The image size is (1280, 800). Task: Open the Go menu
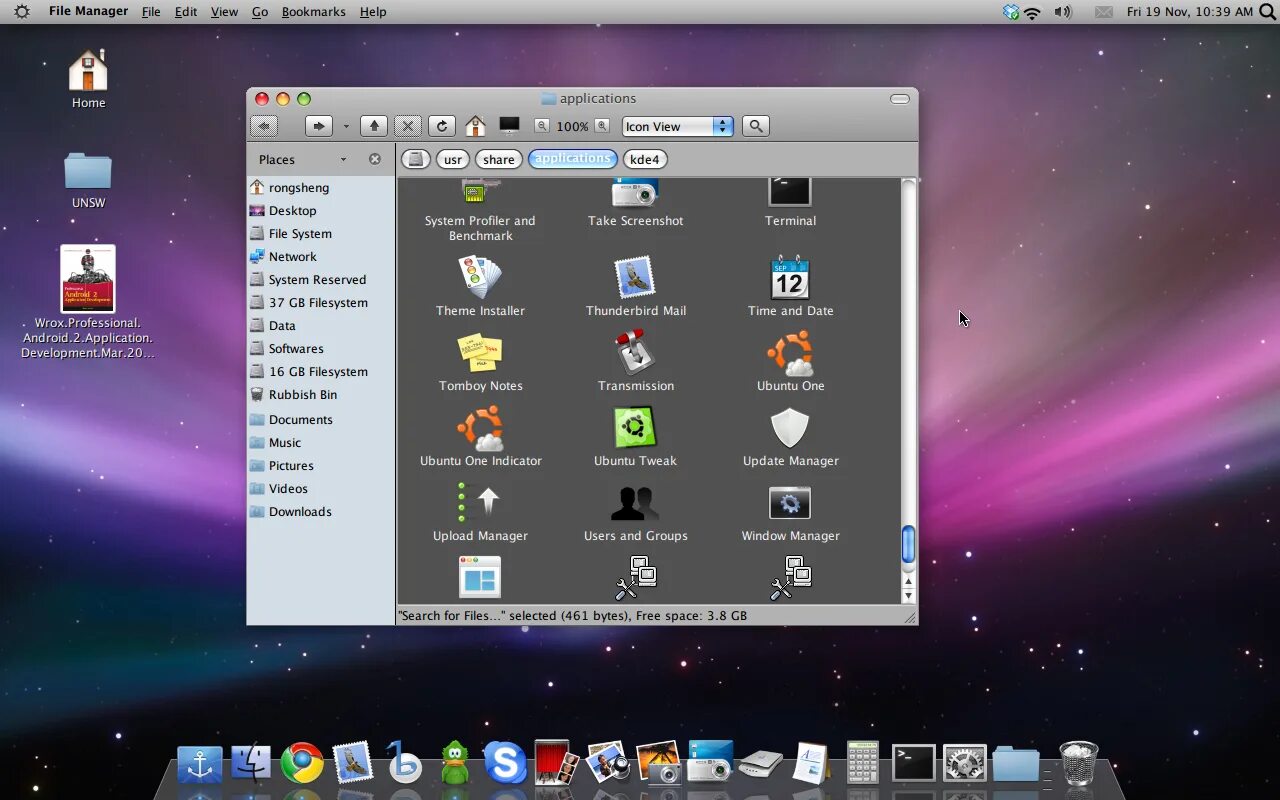click(x=260, y=12)
